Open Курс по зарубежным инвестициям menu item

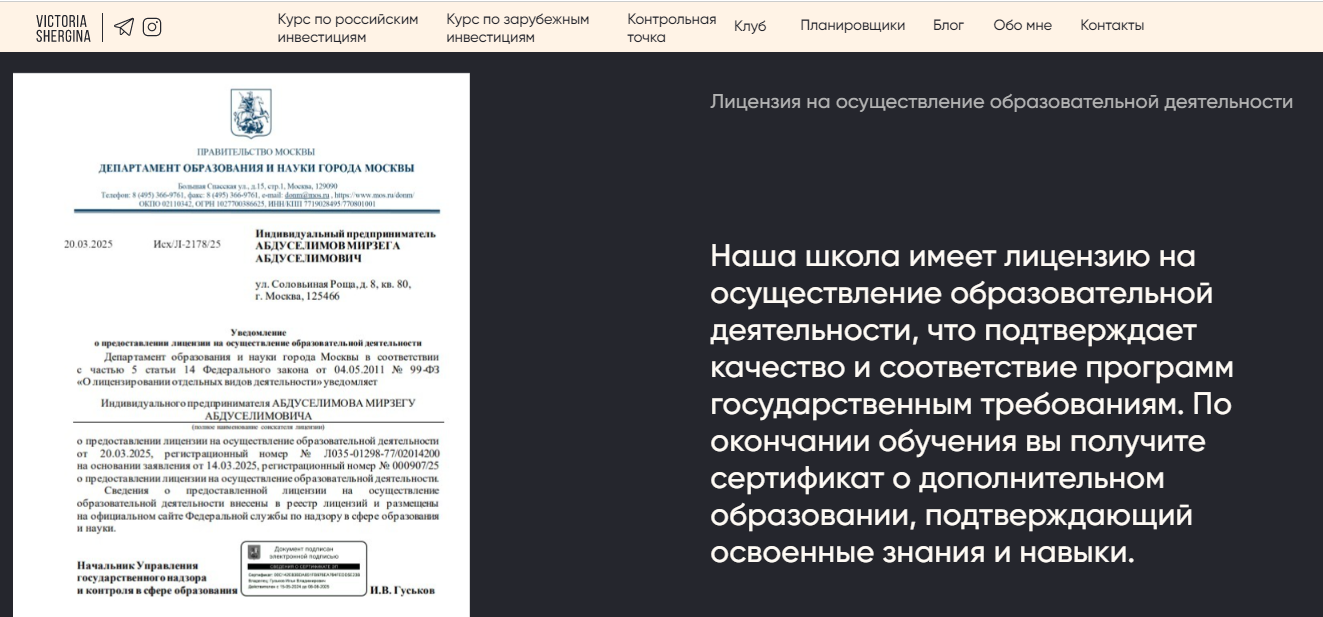(518, 28)
